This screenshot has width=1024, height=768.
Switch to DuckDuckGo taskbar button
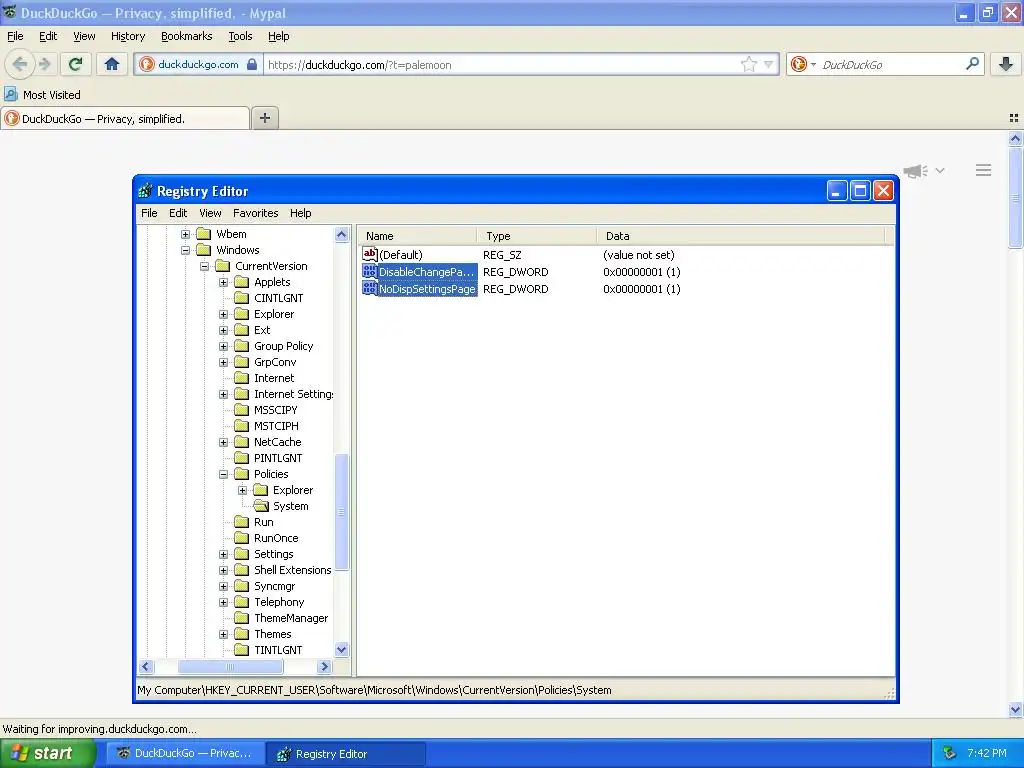pyautogui.click(x=185, y=754)
